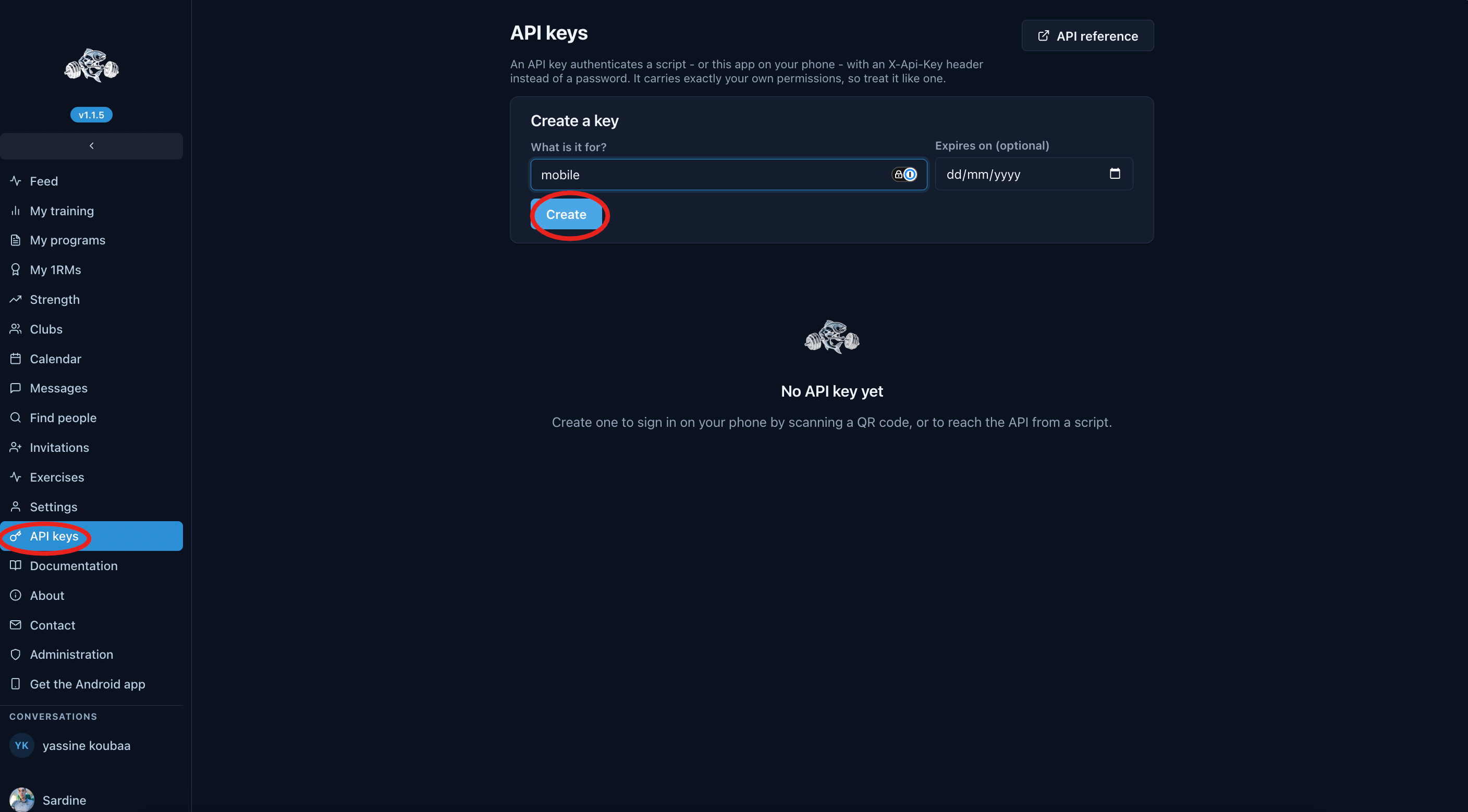Open the date picker calendar icon
Image resolution: width=1468 pixels, height=812 pixels.
(x=1115, y=173)
